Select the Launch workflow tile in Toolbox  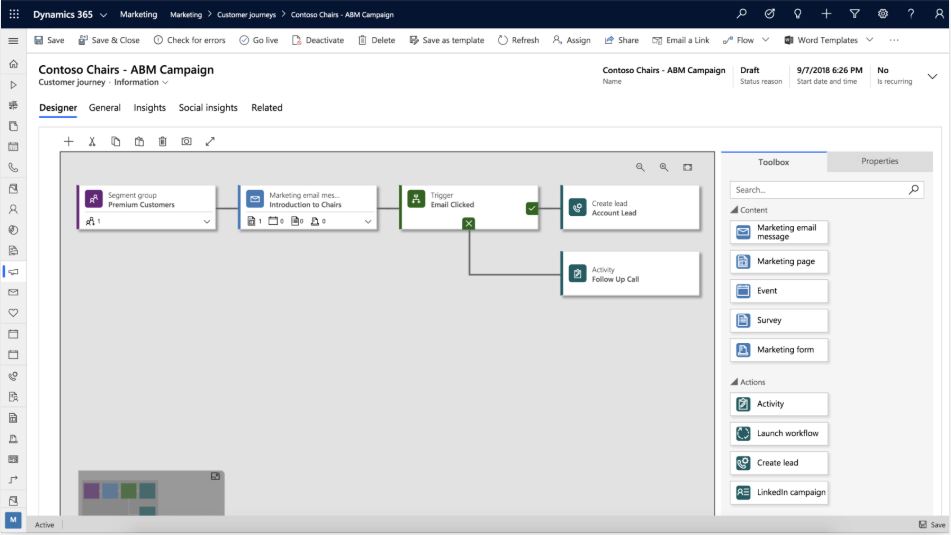[x=779, y=433]
